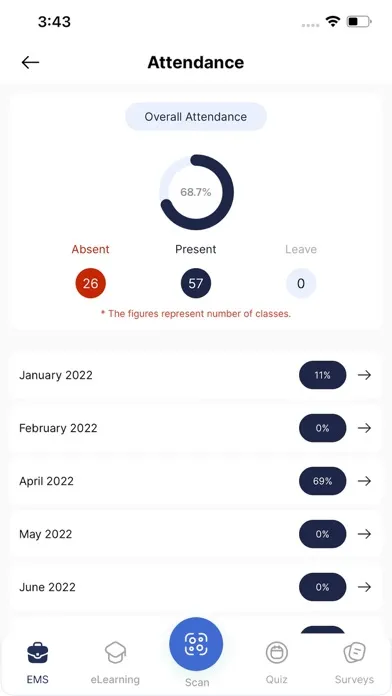Tap the red Absent 26 circle
Screen dimensions: 392x696
click(91, 283)
